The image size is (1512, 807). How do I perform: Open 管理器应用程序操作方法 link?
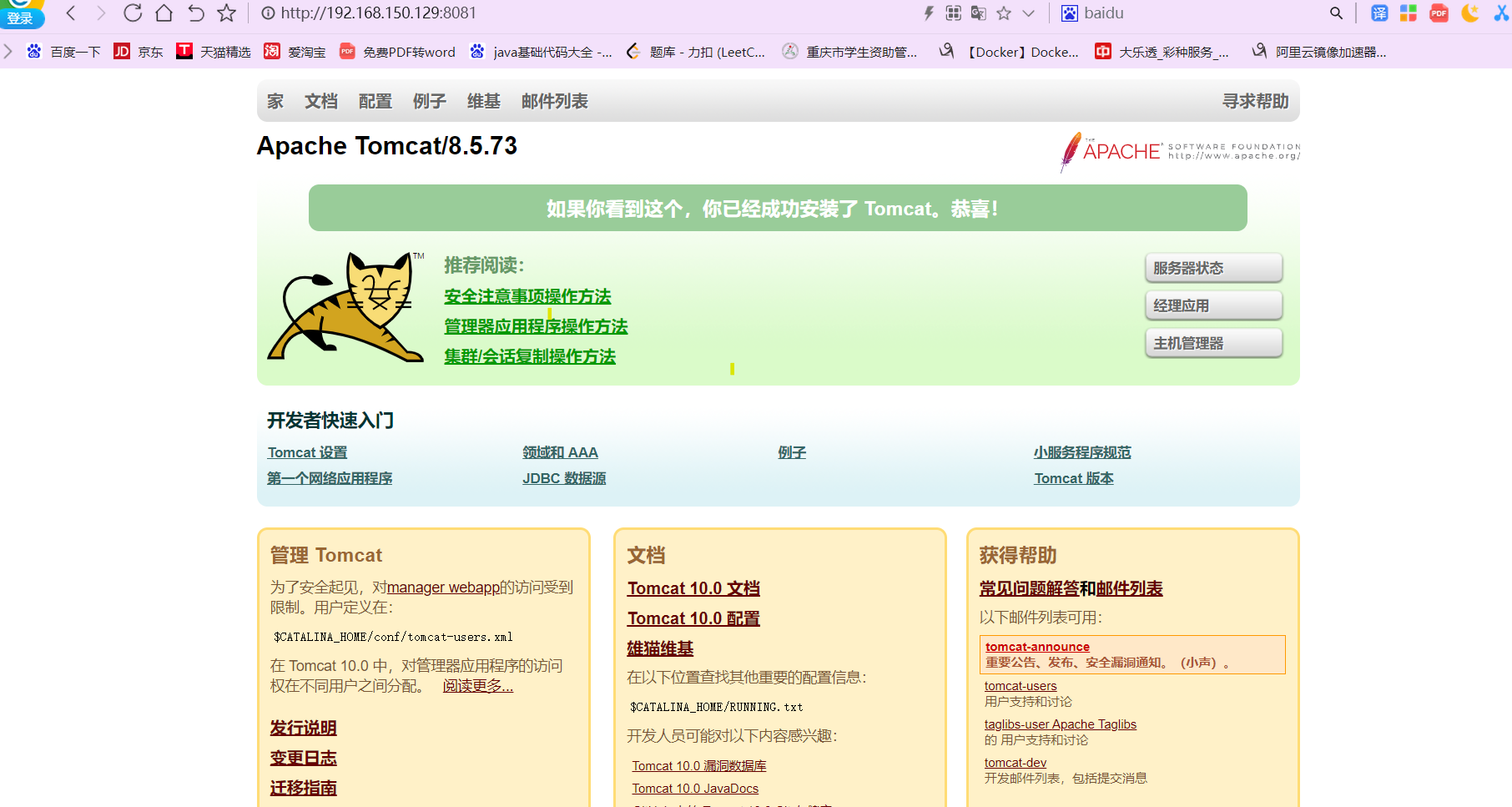click(x=536, y=326)
